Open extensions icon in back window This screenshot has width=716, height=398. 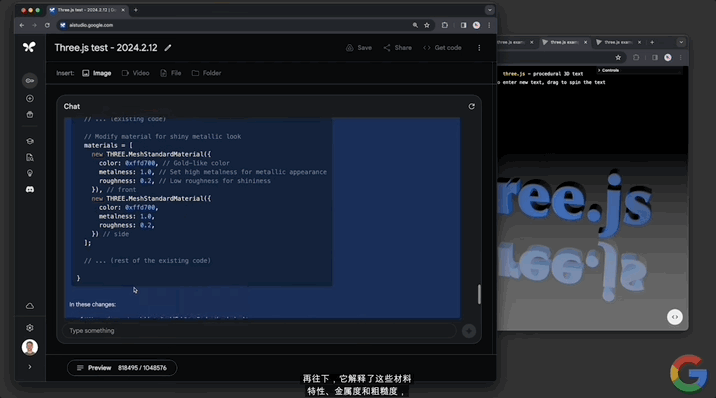(636, 58)
